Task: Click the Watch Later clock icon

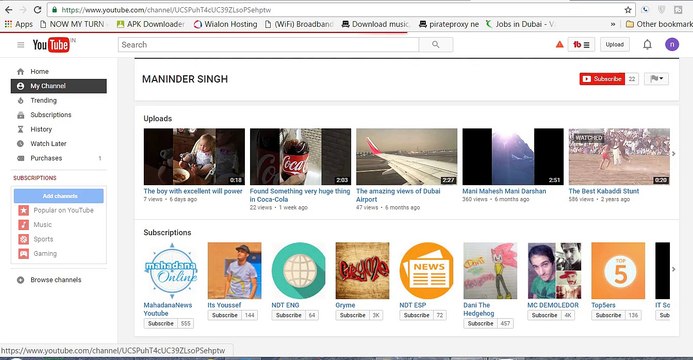Action: point(20,144)
